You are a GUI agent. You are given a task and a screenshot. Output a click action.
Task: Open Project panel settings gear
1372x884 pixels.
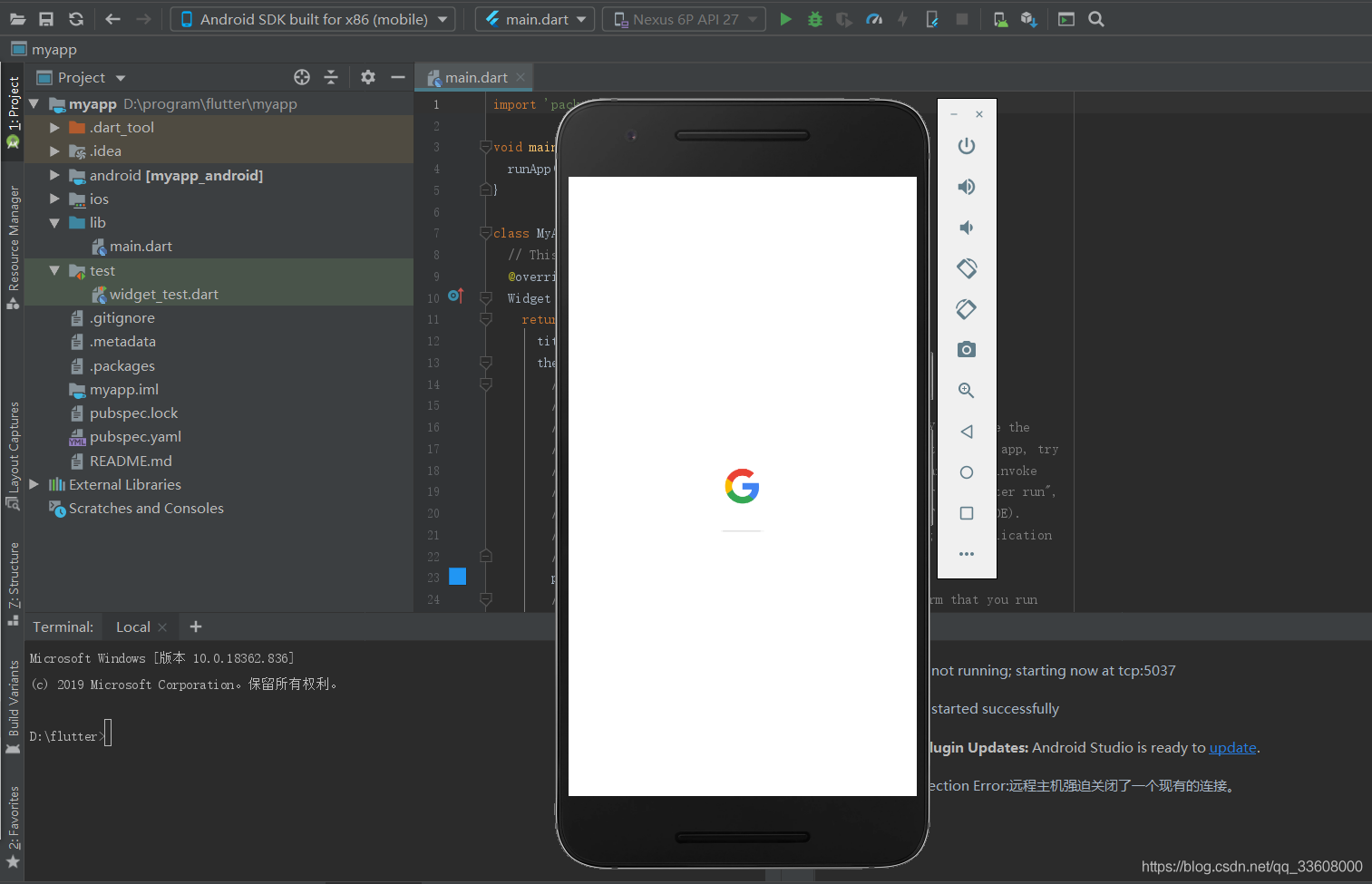(367, 77)
